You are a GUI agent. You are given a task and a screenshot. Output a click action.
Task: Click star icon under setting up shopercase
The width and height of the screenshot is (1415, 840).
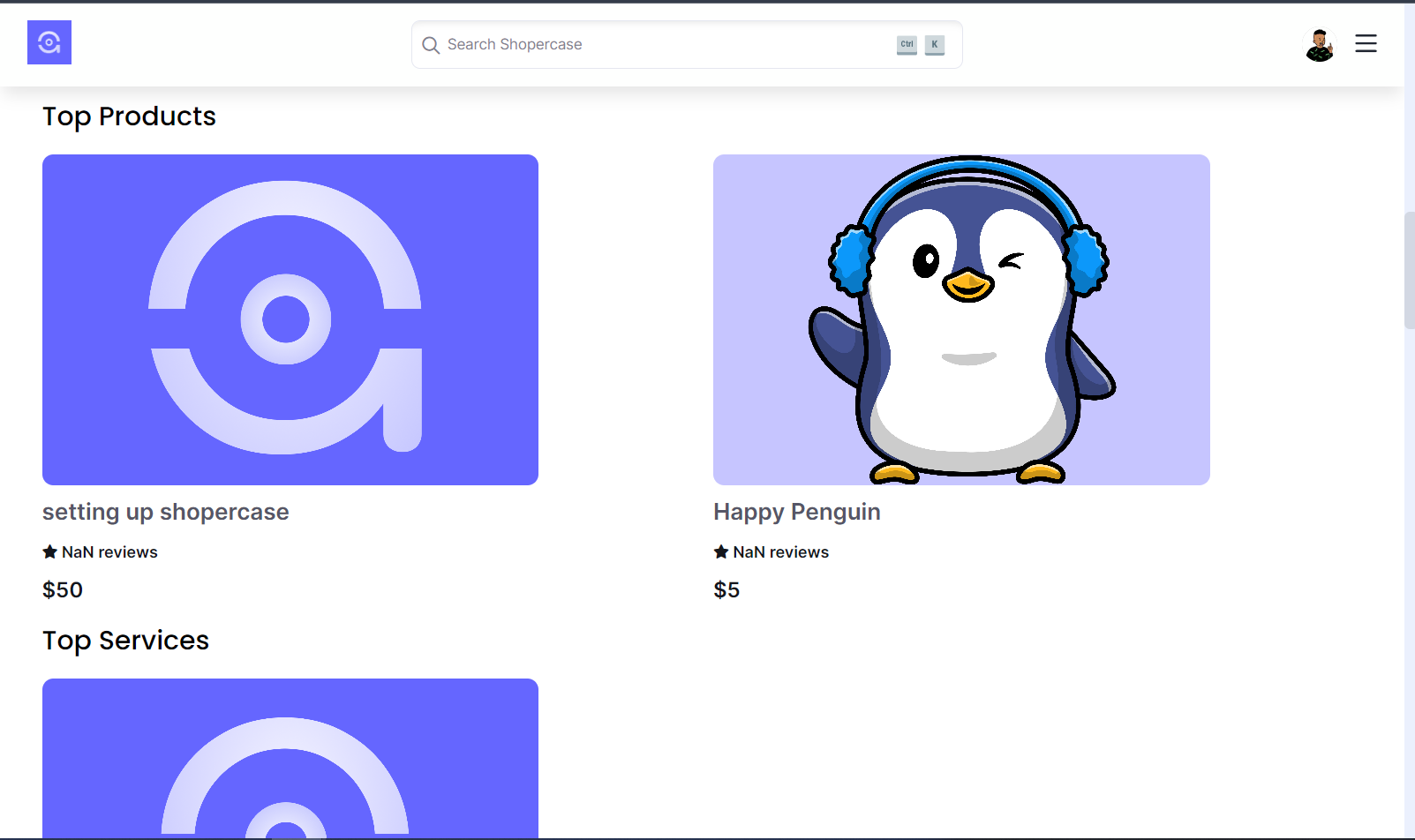coord(49,551)
